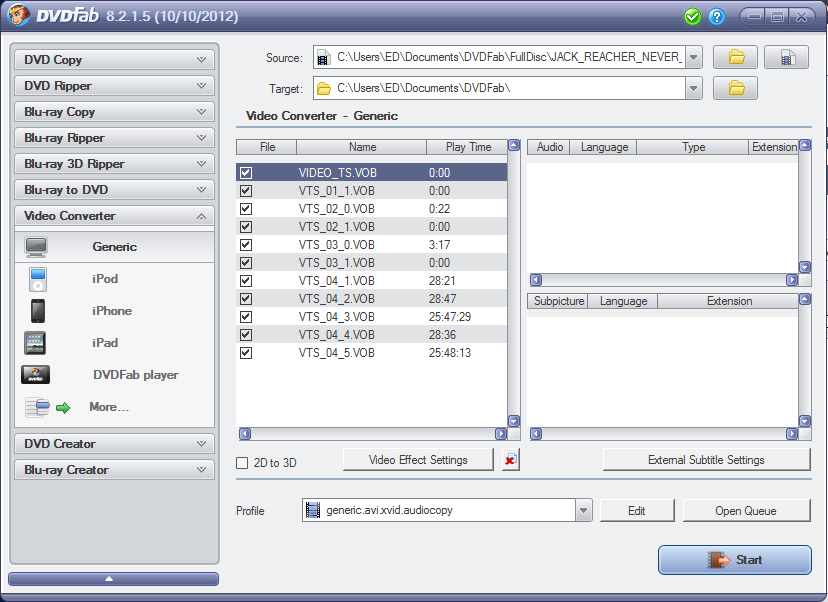Open External Subtitle Settings

click(706, 460)
